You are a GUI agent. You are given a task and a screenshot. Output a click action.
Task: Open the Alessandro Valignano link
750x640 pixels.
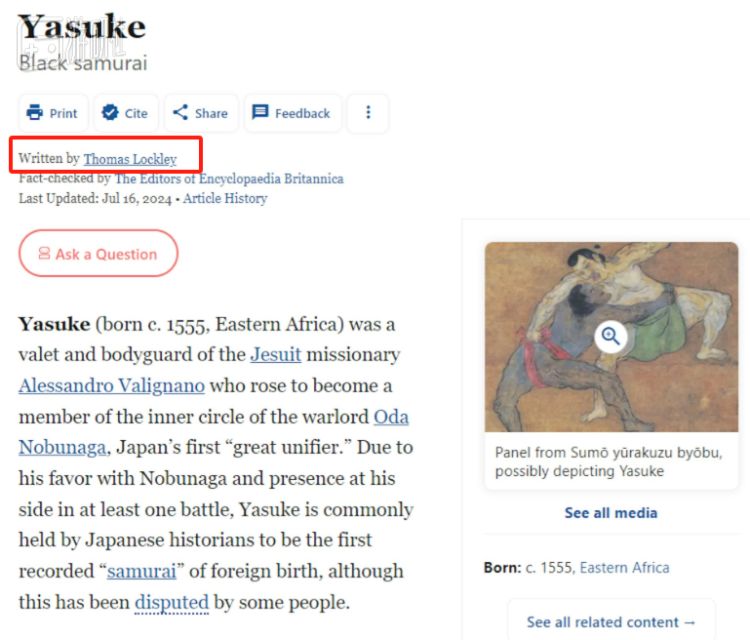pyautogui.click(x=112, y=386)
